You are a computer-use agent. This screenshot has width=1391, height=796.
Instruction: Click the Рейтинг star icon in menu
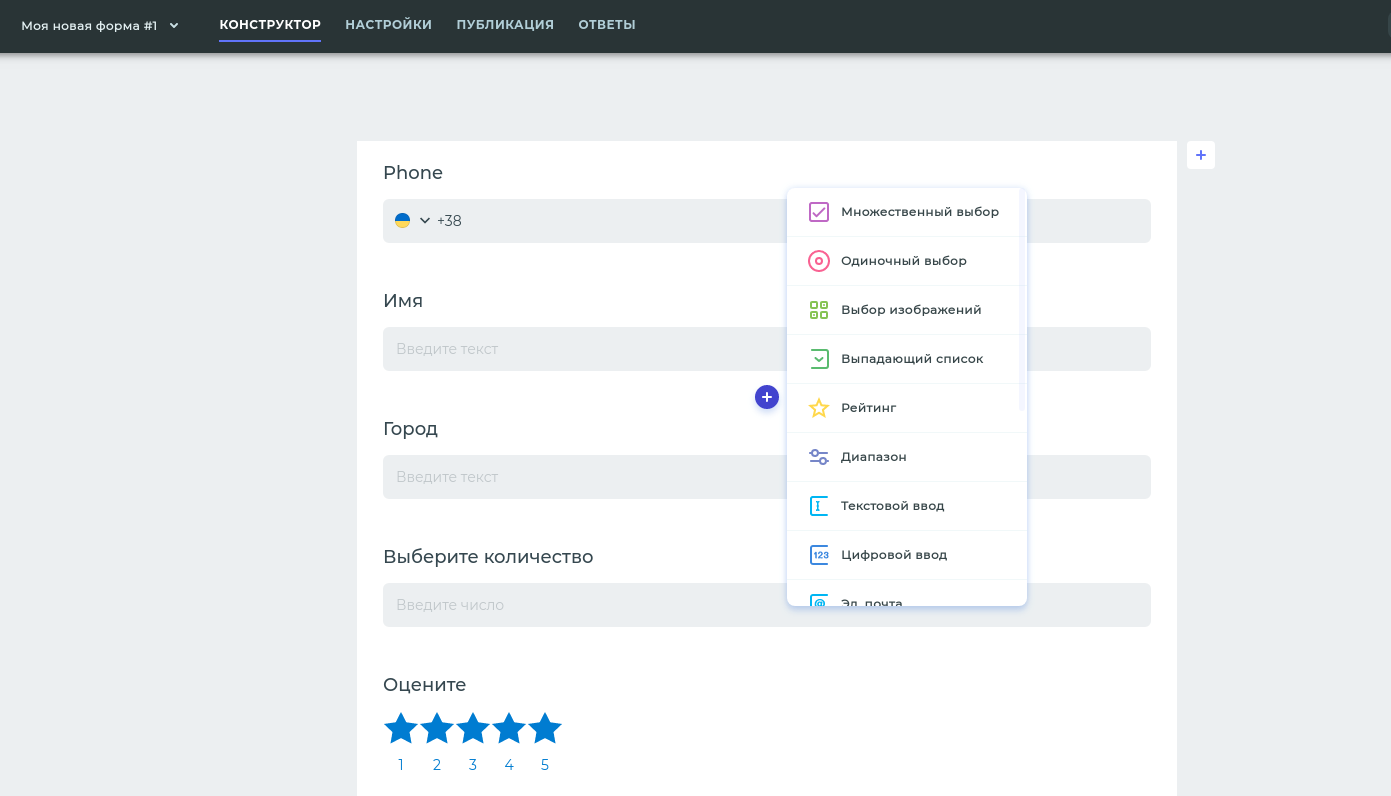coord(819,408)
